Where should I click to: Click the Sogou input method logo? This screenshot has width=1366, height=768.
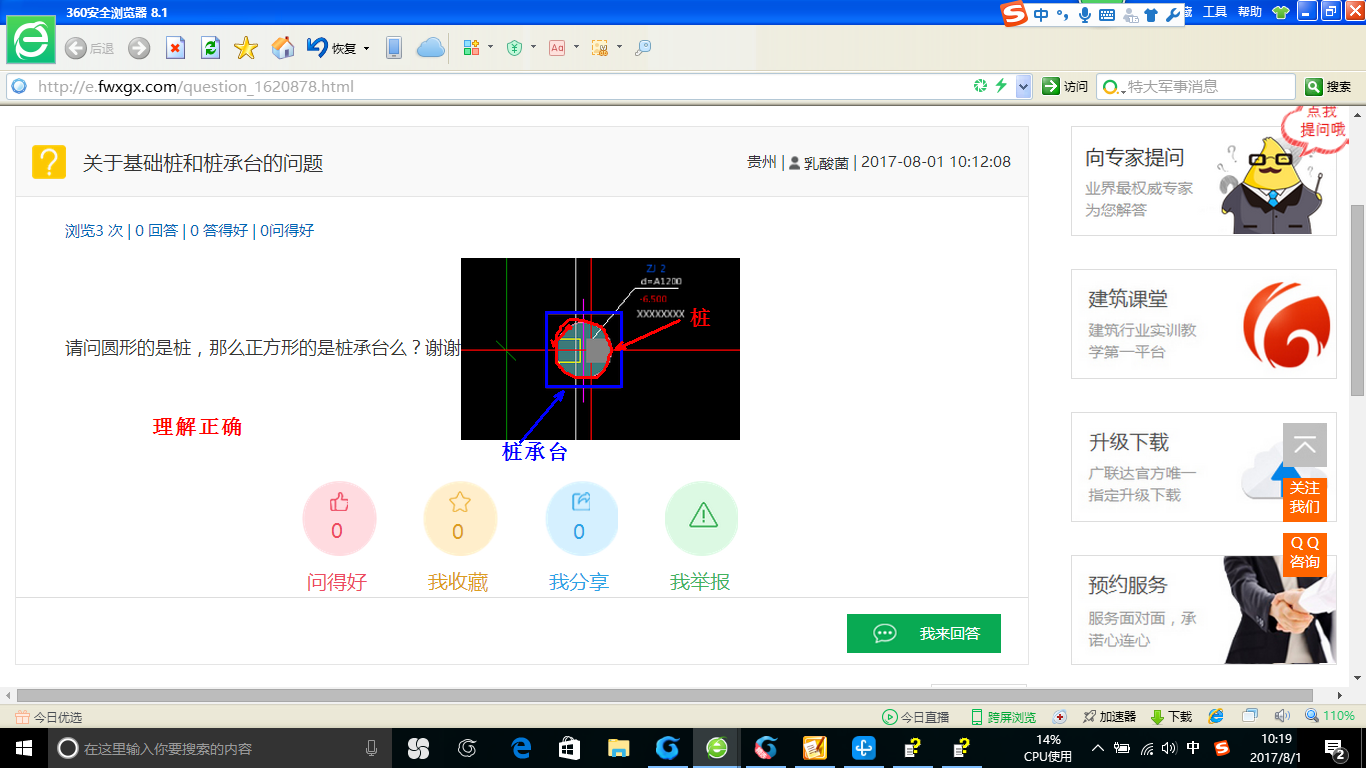click(1015, 14)
